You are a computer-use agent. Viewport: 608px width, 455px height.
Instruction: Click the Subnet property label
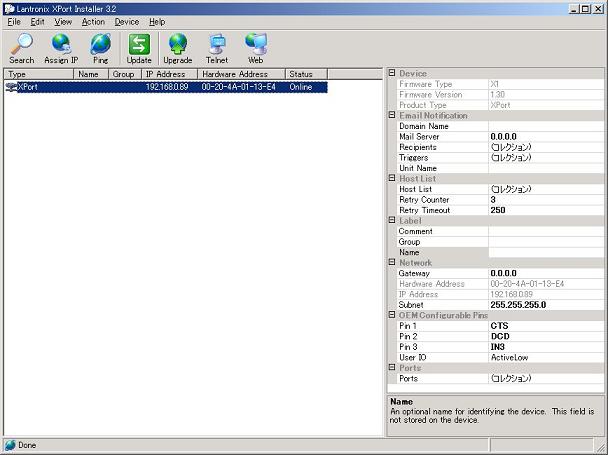click(411, 304)
